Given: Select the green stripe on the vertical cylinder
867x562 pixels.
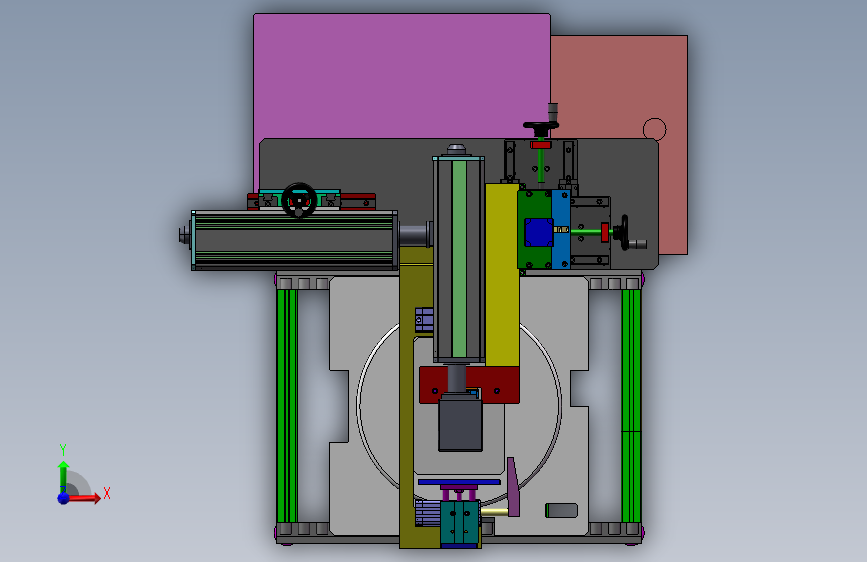Looking at the screenshot, I should click(459, 259).
